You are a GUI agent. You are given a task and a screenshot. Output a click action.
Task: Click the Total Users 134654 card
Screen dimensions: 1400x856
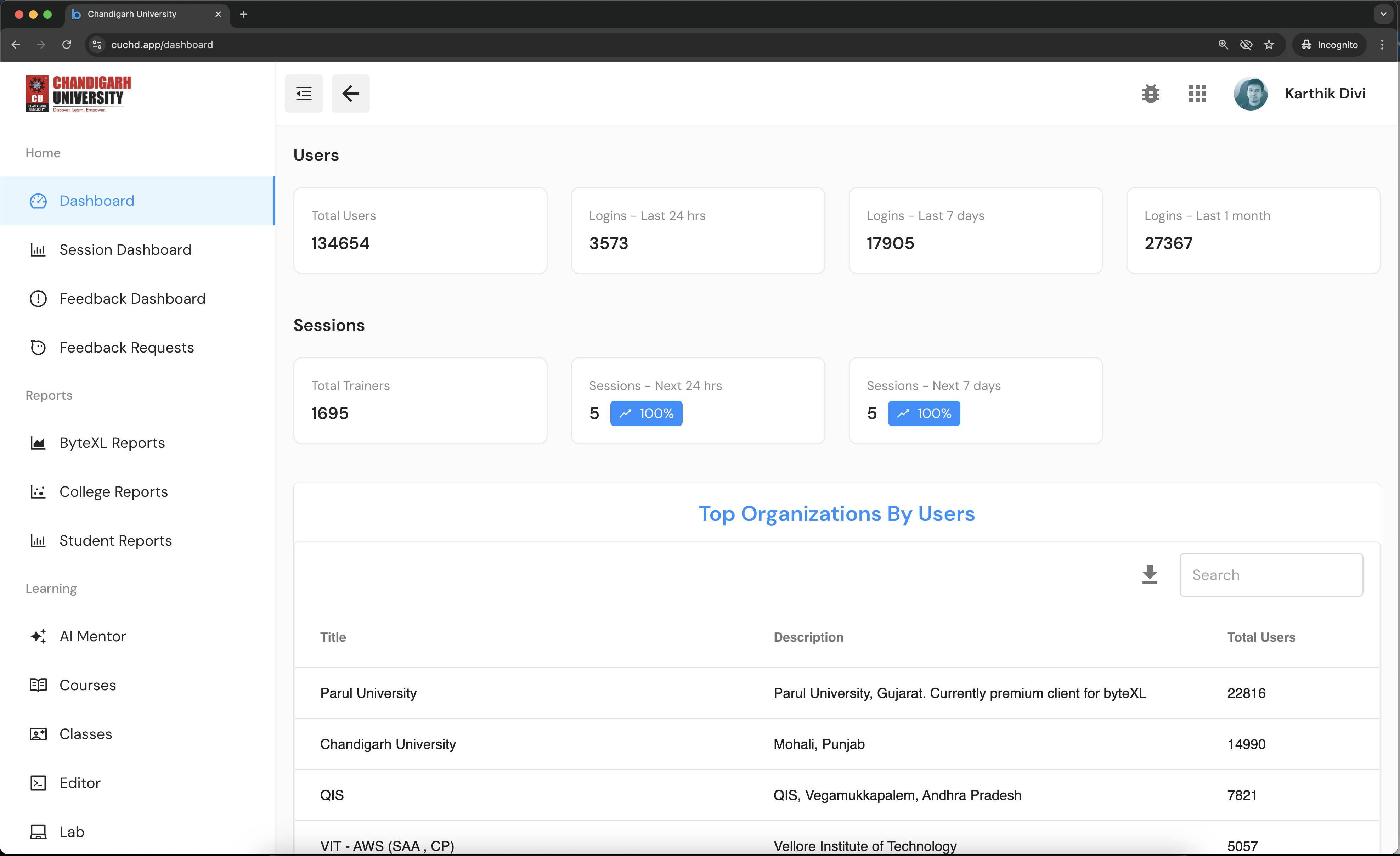420,230
